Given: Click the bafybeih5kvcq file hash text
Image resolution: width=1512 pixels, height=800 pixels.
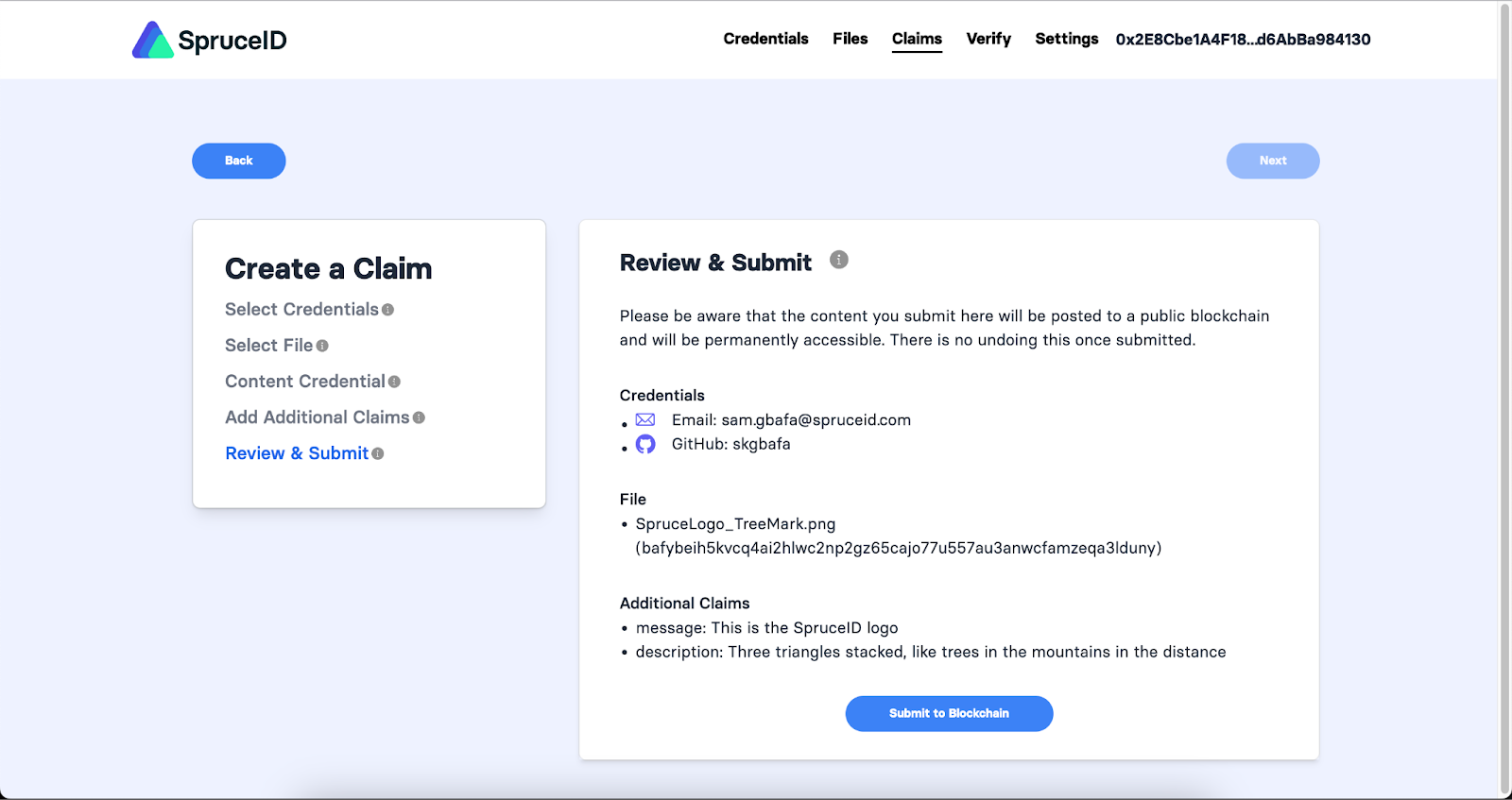Looking at the screenshot, I should (x=899, y=548).
